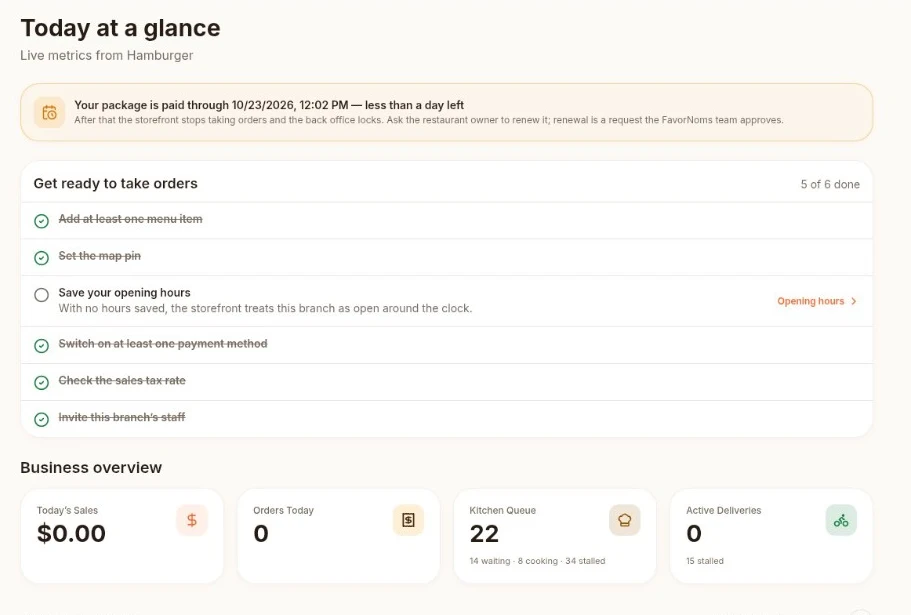
Task: Open the 'Opening hours' link
Action: 817,301
